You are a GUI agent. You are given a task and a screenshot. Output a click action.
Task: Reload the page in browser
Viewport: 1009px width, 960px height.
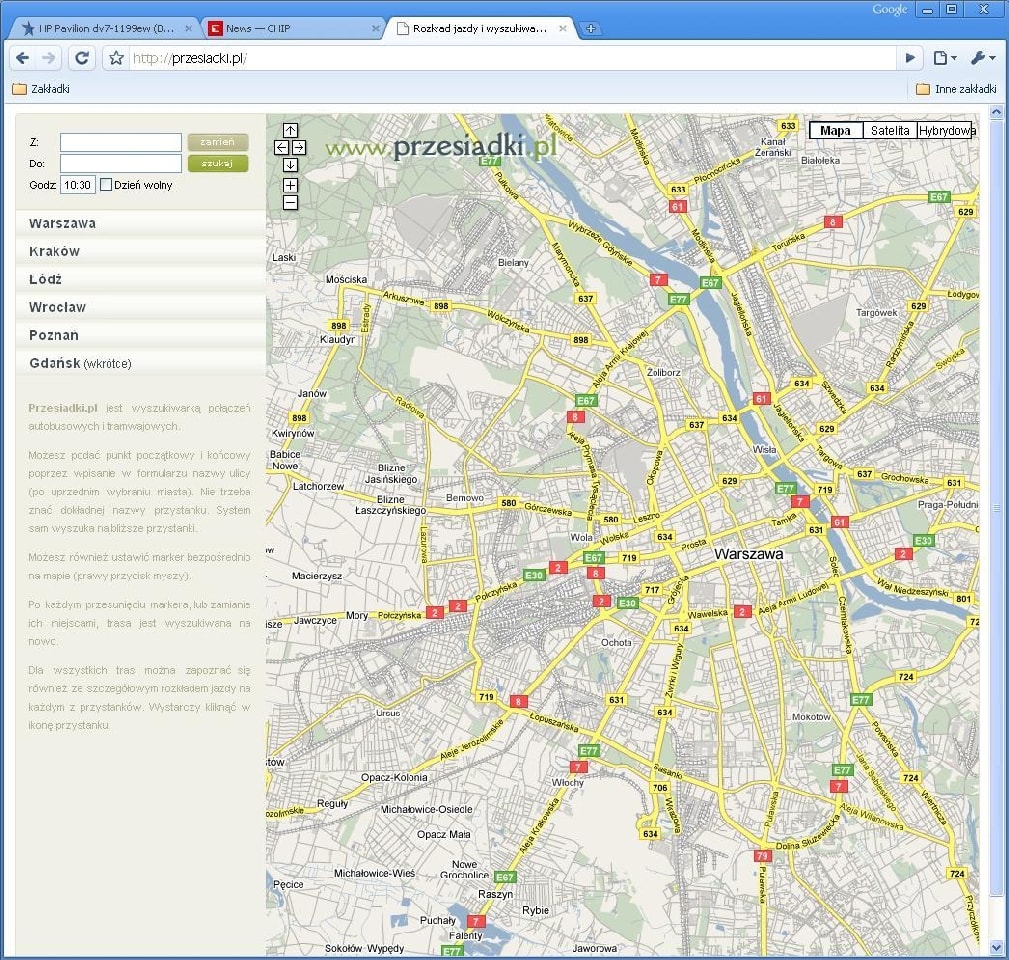(82, 58)
